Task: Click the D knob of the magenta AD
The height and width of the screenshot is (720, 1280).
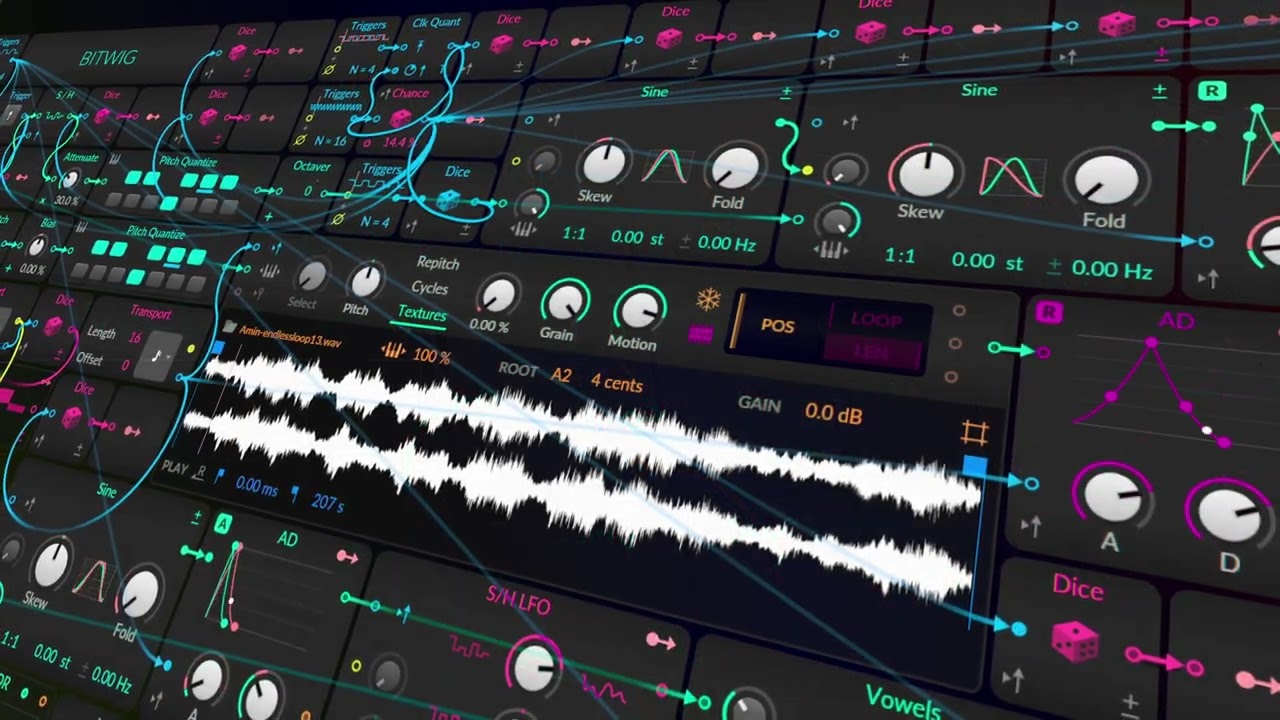Action: (1230, 513)
